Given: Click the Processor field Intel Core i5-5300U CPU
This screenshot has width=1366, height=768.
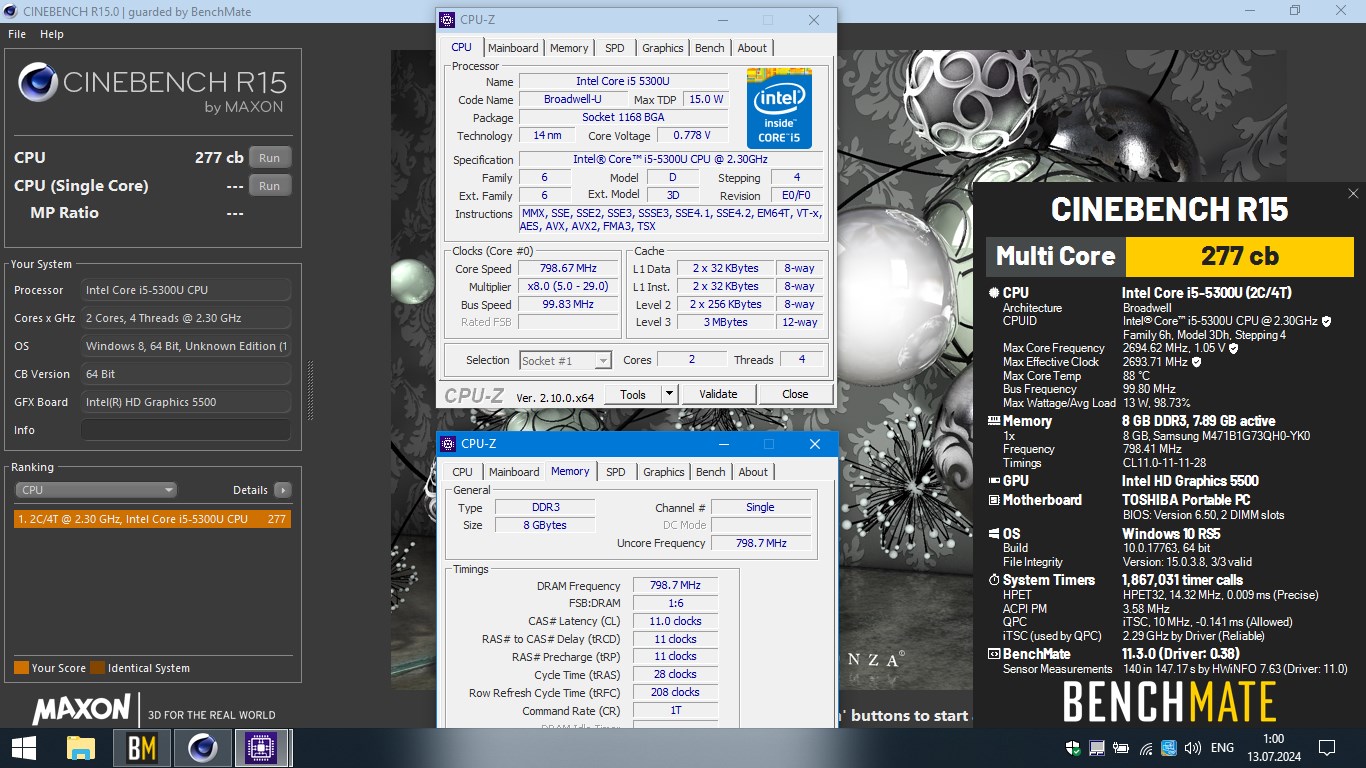Looking at the screenshot, I should tap(186, 290).
